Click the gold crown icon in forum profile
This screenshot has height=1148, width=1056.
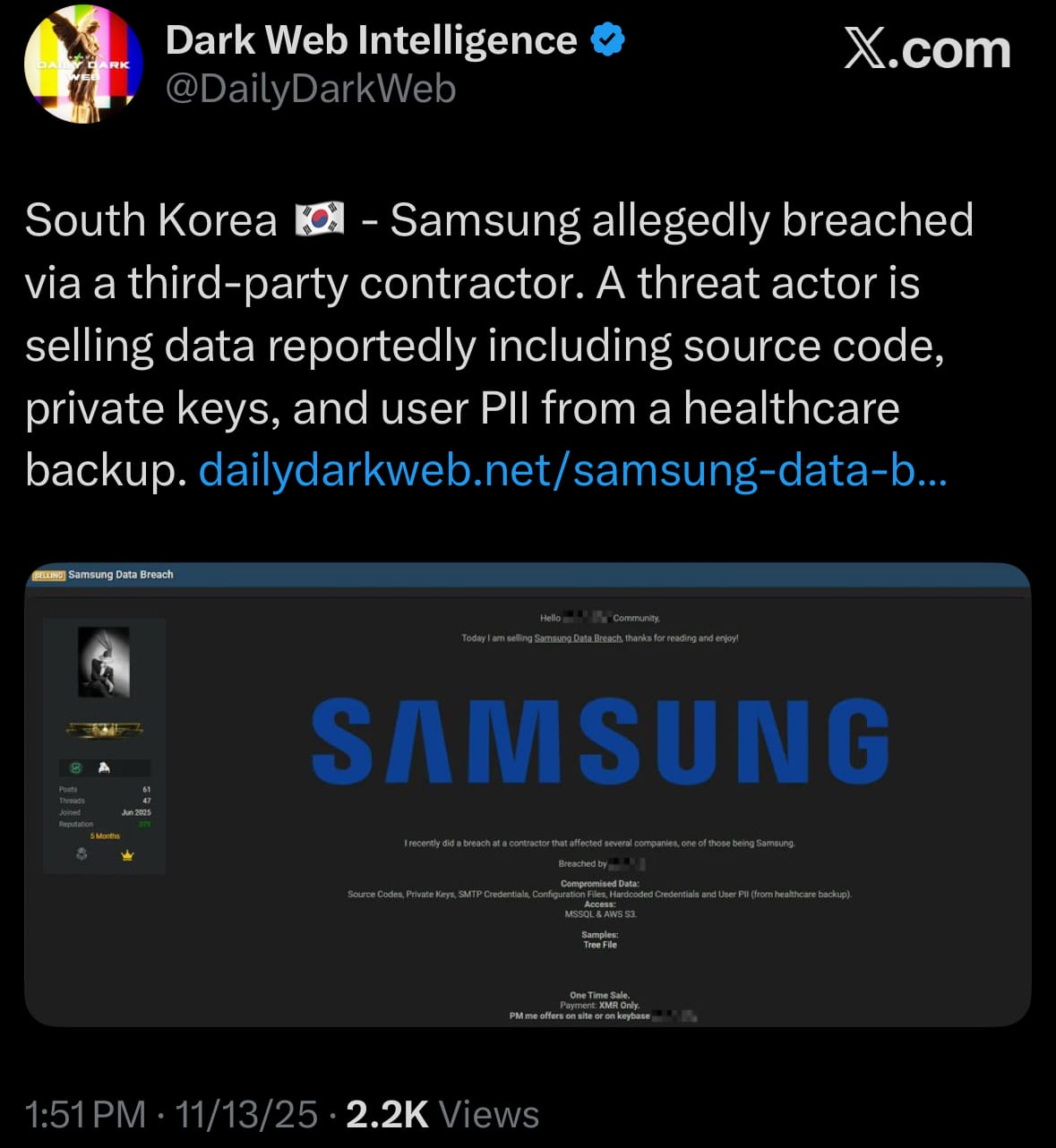pos(127,855)
